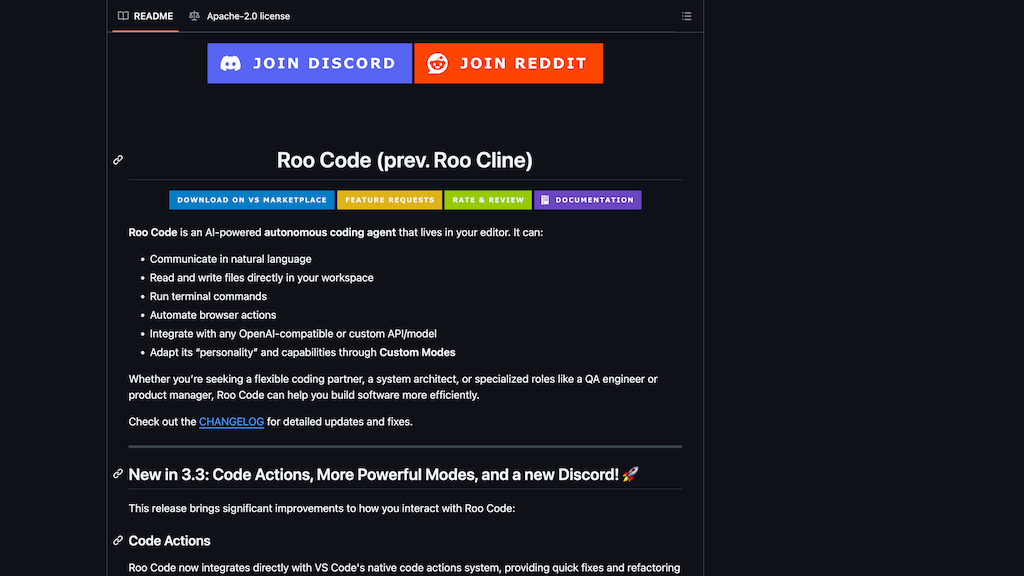
Task: Click the 'Roo Code (prev. Roo Cline)' heading
Action: click(x=404, y=160)
